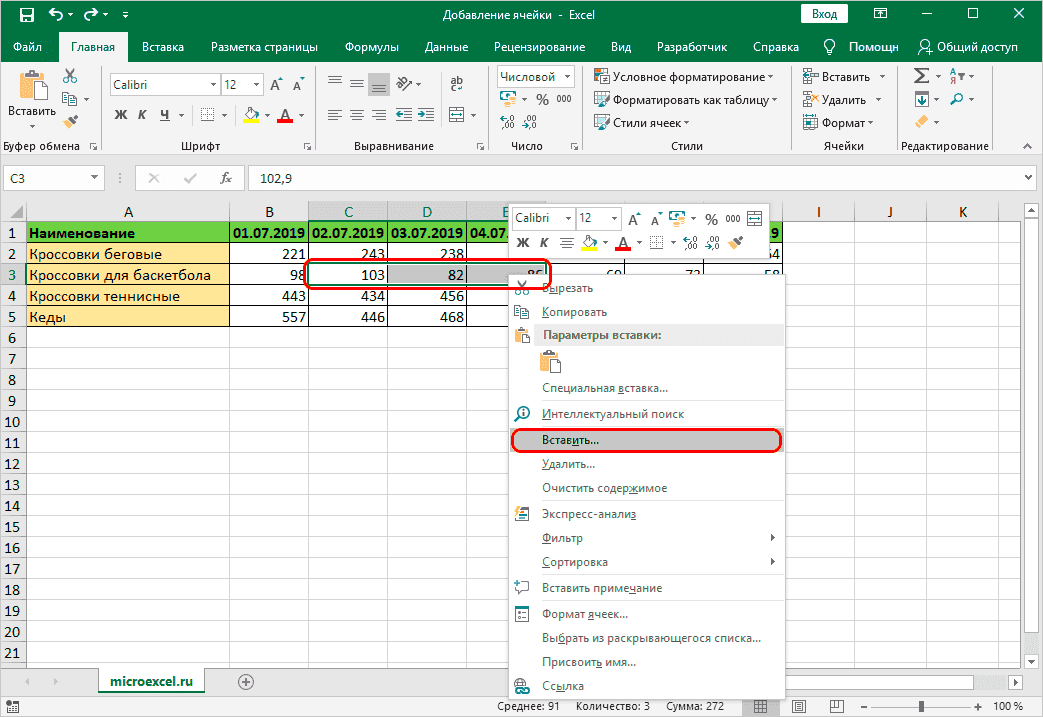This screenshot has width=1043, height=717.
Task: Click the AutoSum sigma icon
Action: tap(921, 76)
